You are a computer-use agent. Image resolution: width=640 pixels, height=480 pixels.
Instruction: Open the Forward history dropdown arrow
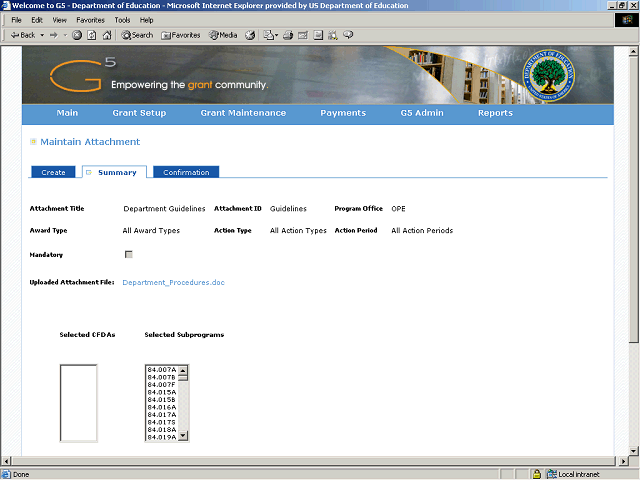pos(65,35)
